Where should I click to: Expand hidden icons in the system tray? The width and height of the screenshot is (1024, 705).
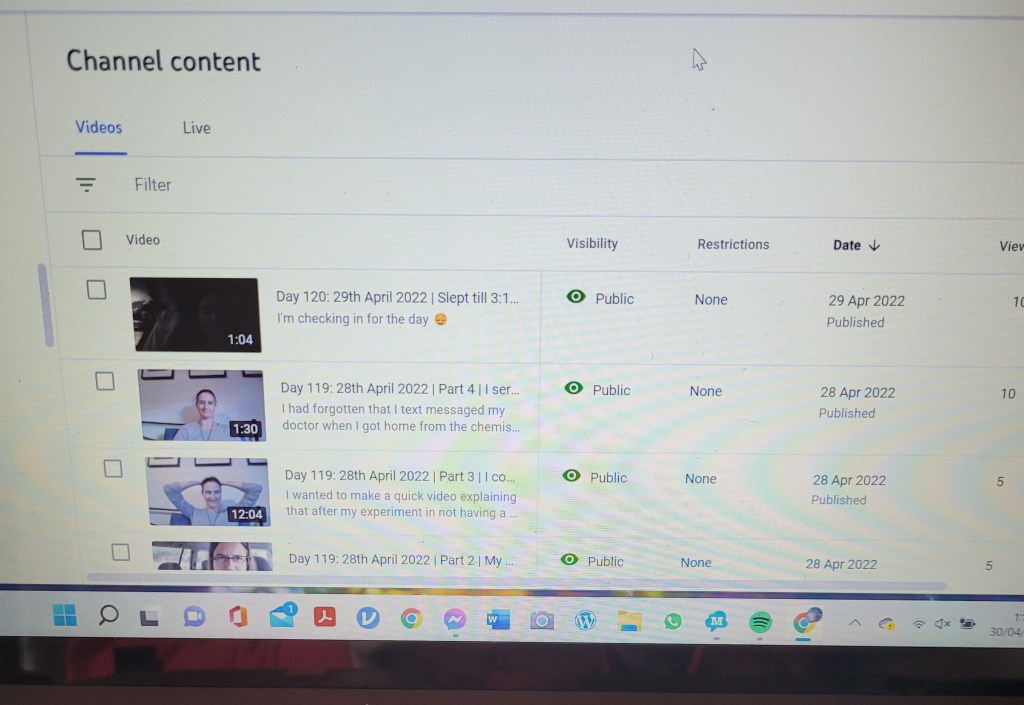855,622
